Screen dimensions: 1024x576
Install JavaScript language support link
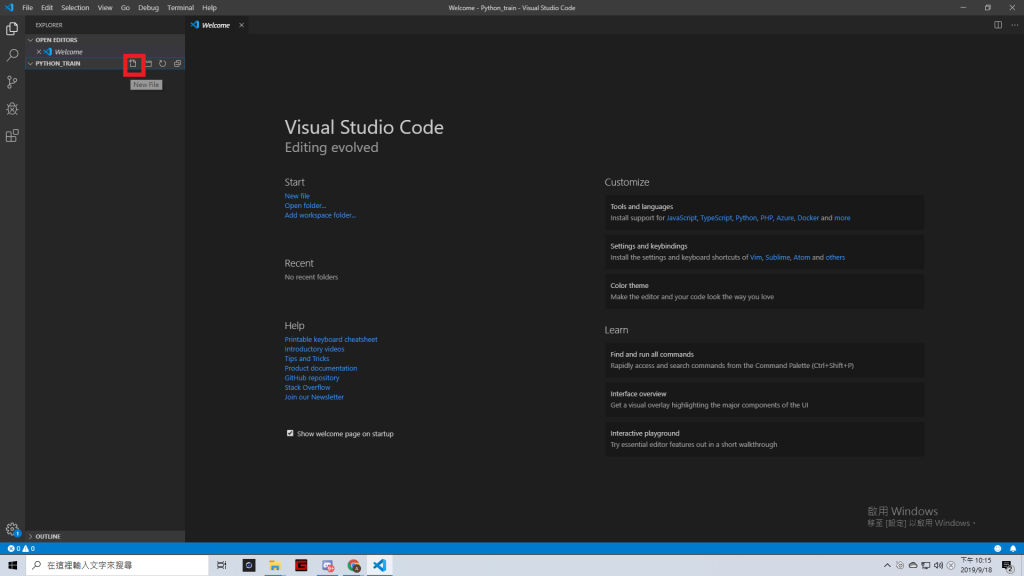pyautogui.click(x=681, y=218)
